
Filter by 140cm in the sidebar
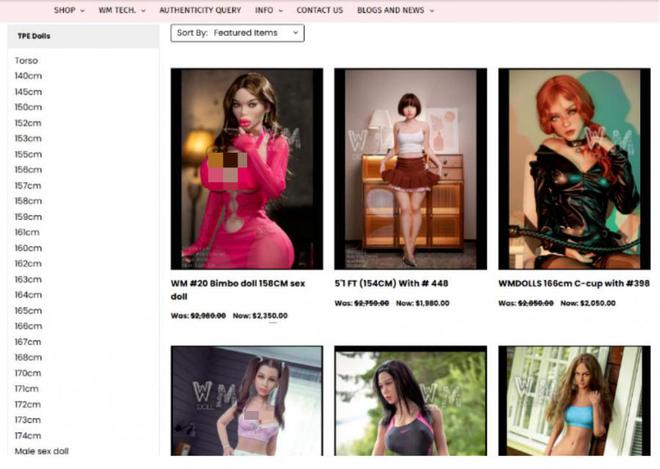tap(28, 76)
